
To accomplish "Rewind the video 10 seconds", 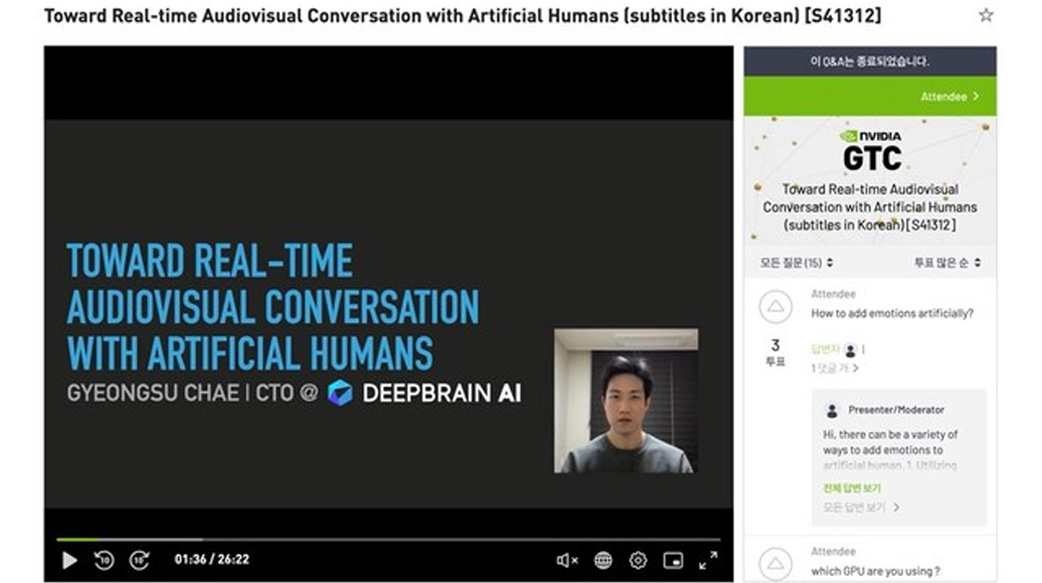I will click(x=104, y=560).
